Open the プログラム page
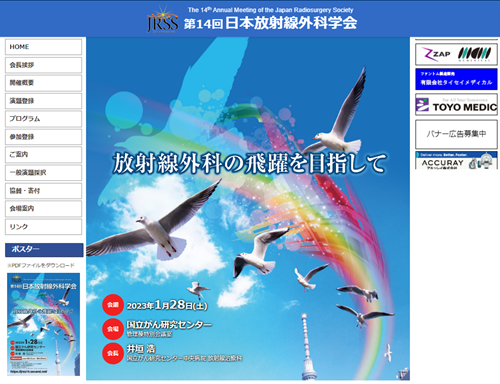The width and height of the screenshot is (500, 384). [43, 119]
